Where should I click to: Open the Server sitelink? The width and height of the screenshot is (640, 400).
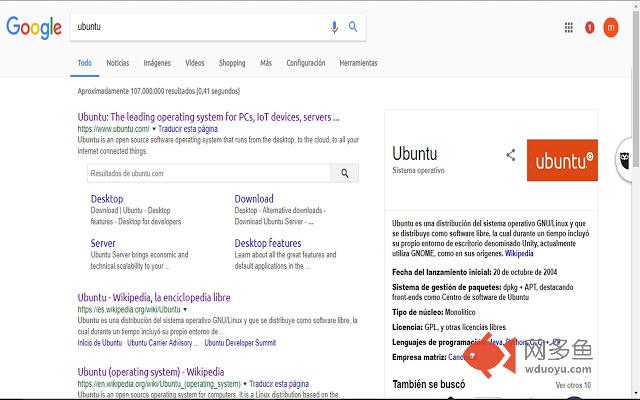103,243
